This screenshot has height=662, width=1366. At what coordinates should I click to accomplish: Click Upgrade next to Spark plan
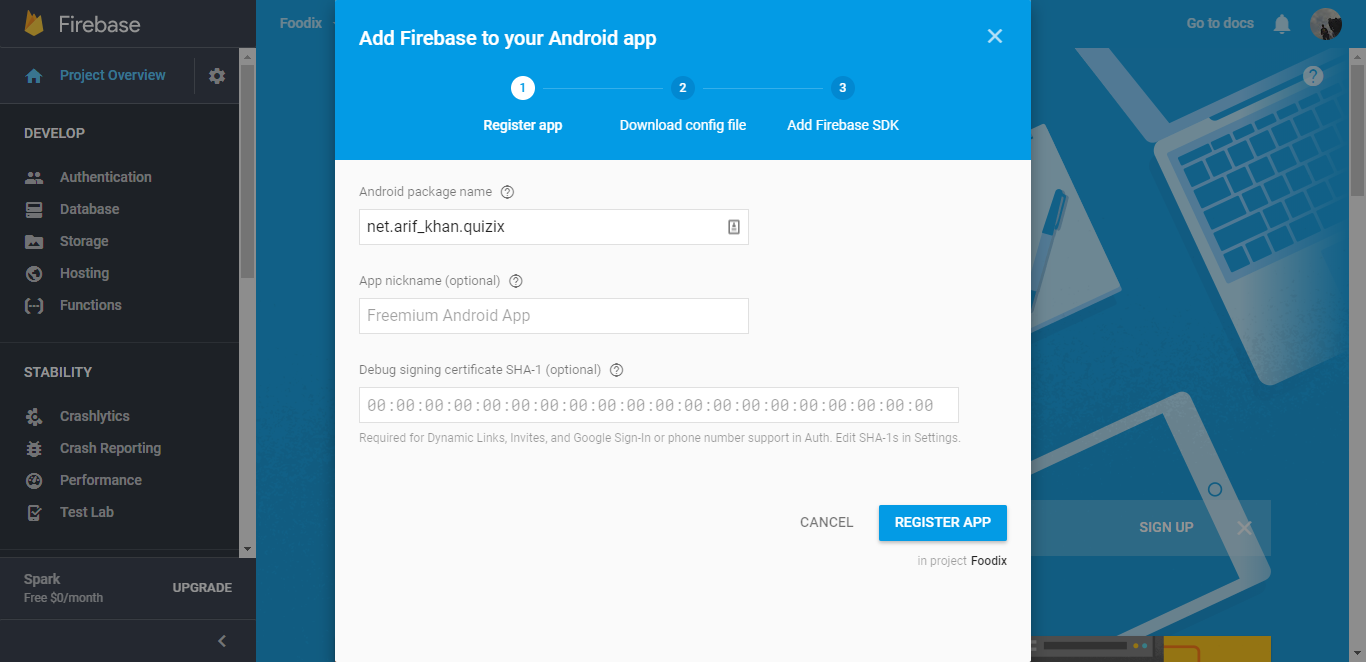tap(202, 588)
